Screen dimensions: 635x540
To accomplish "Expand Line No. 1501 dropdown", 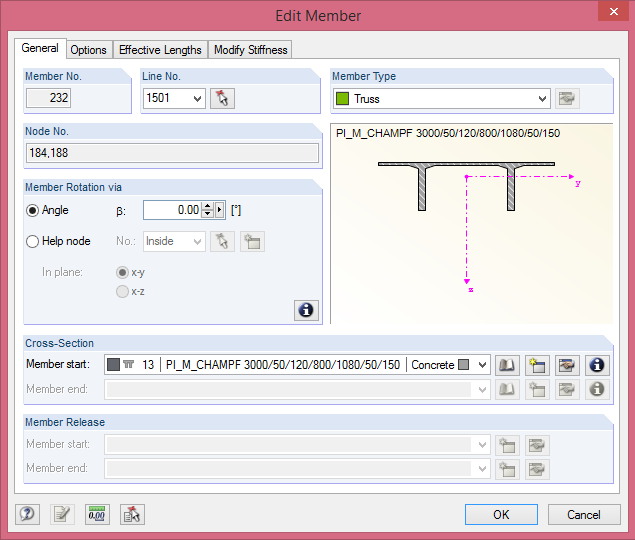I will tap(197, 98).
